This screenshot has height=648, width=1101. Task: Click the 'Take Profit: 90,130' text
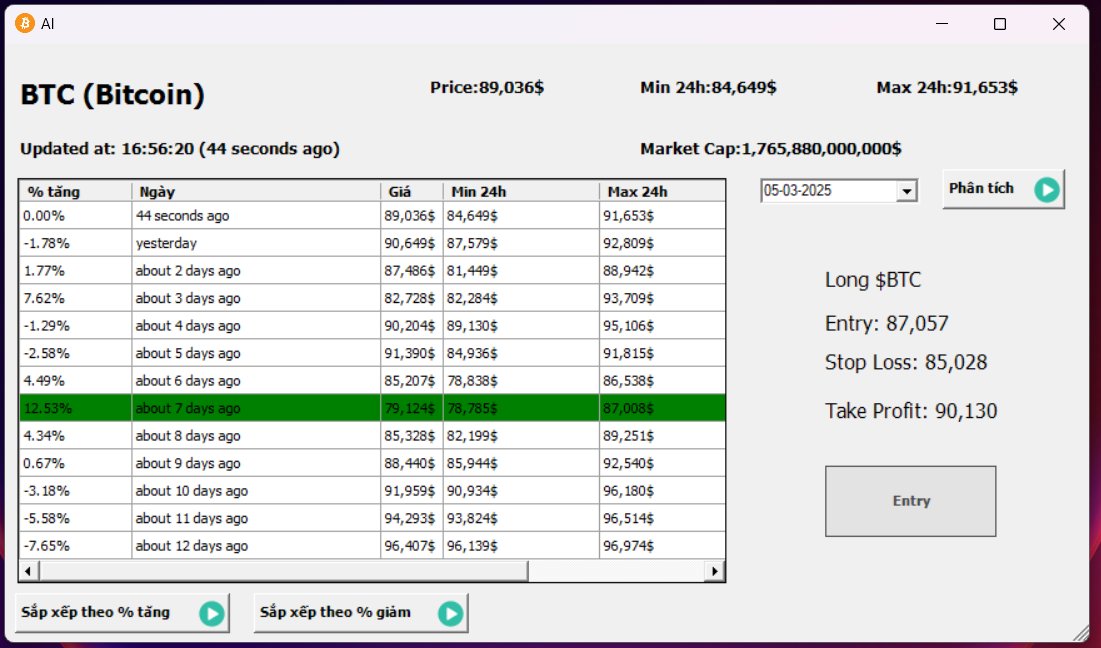point(911,411)
